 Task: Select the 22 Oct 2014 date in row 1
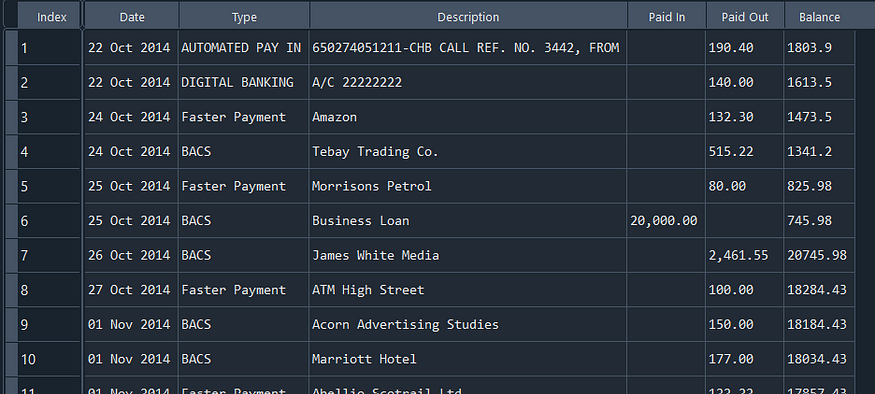131,47
